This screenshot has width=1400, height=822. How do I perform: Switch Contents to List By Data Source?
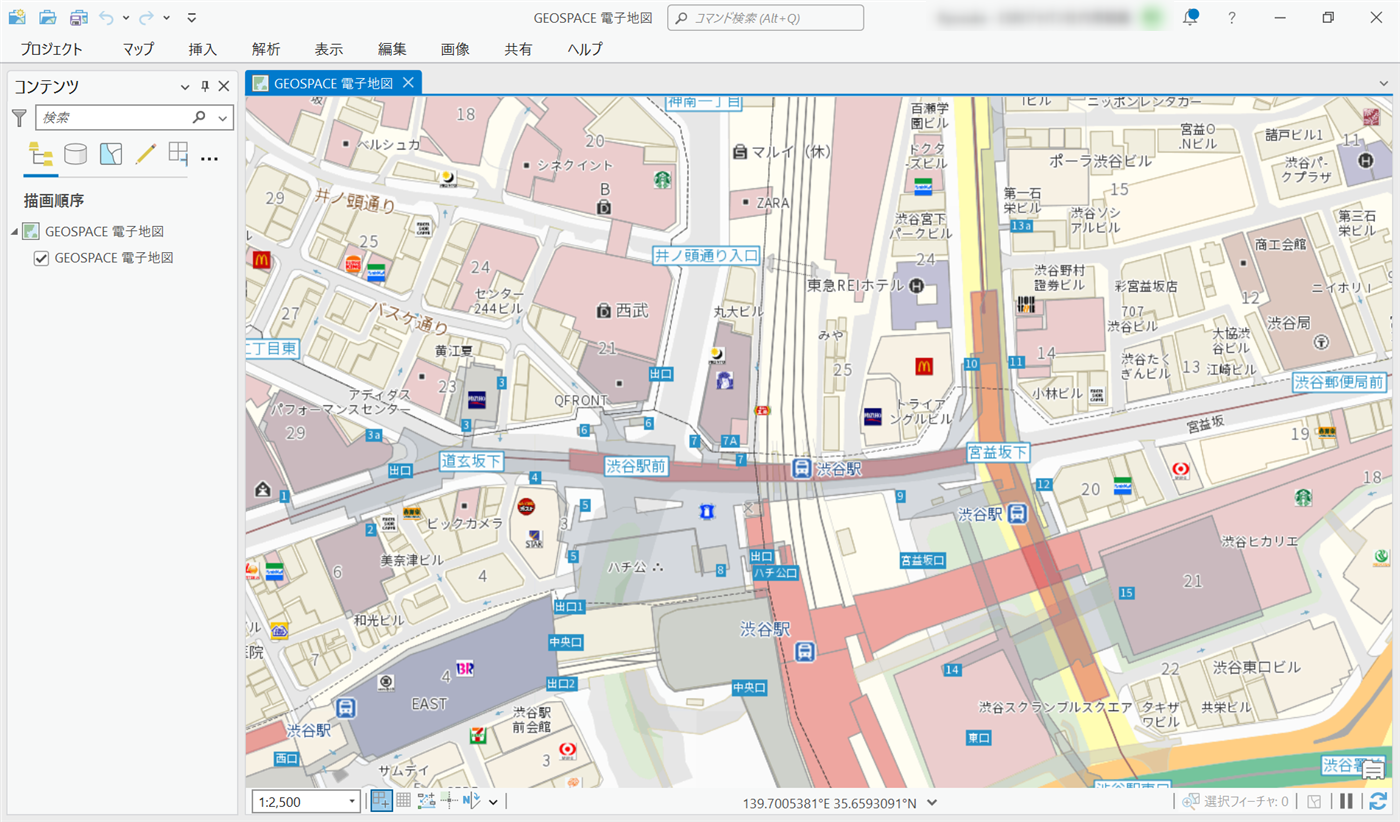[x=75, y=154]
